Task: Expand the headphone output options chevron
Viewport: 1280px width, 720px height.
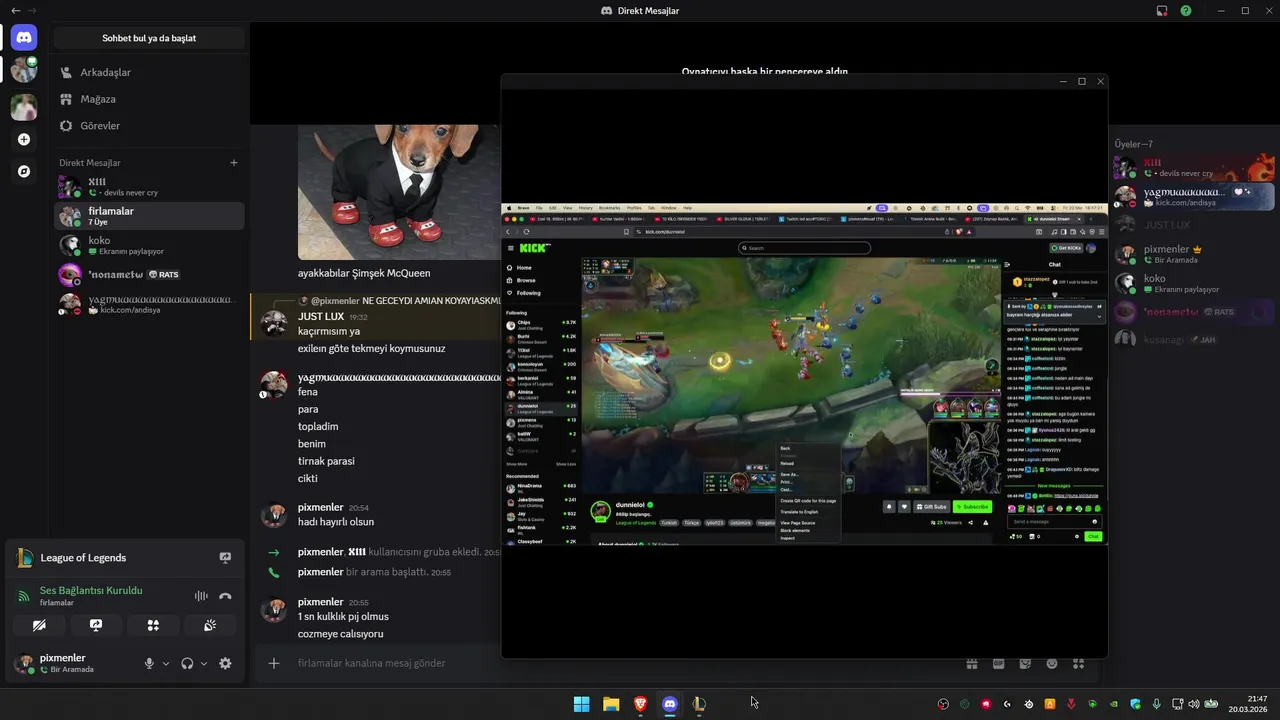Action: coord(204,663)
